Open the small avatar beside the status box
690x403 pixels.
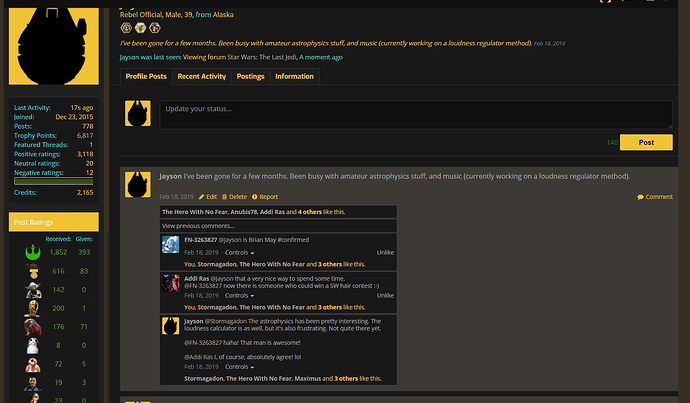[x=138, y=113]
